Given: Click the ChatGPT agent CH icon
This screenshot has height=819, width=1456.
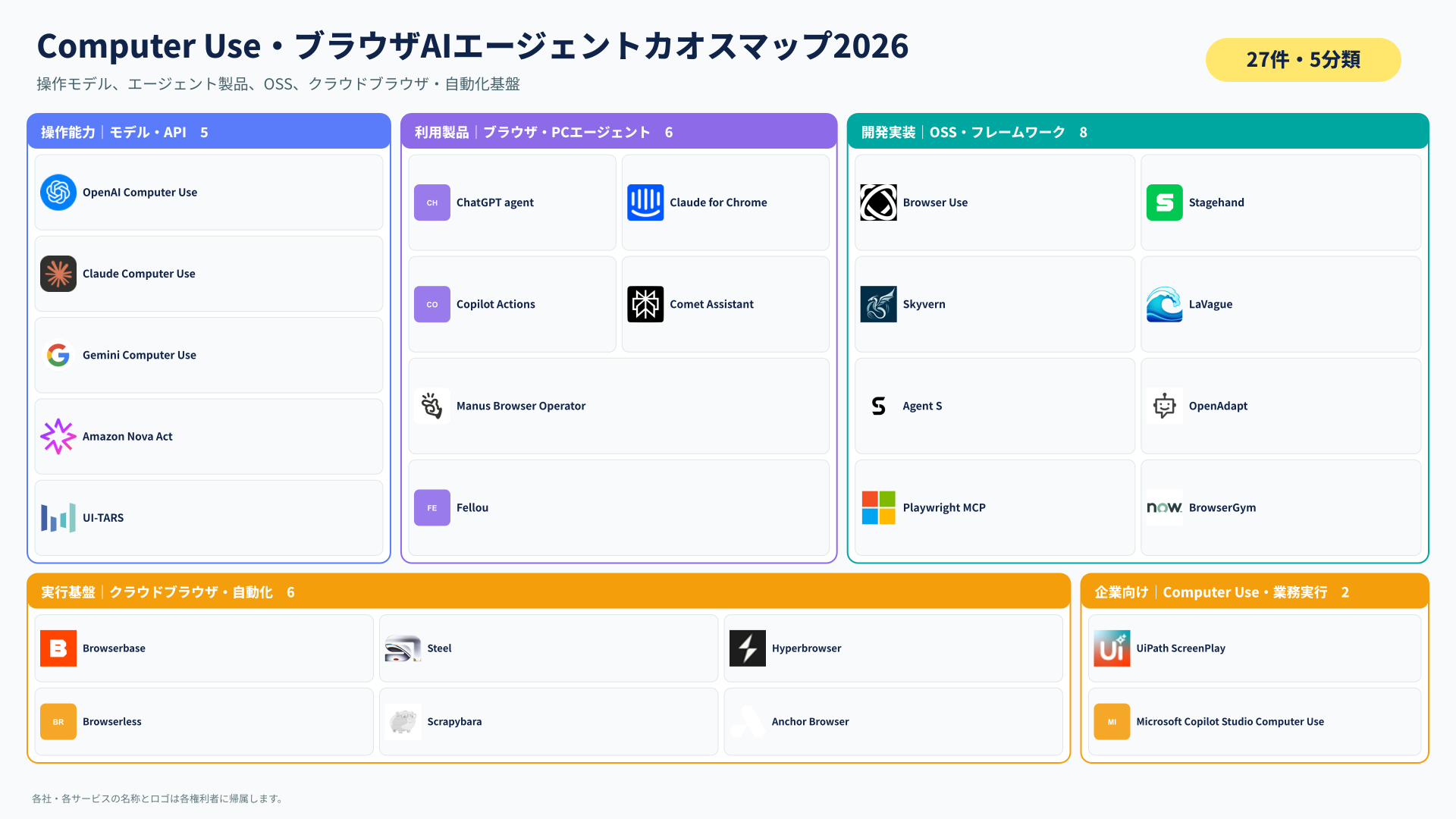Looking at the screenshot, I should point(432,202).
